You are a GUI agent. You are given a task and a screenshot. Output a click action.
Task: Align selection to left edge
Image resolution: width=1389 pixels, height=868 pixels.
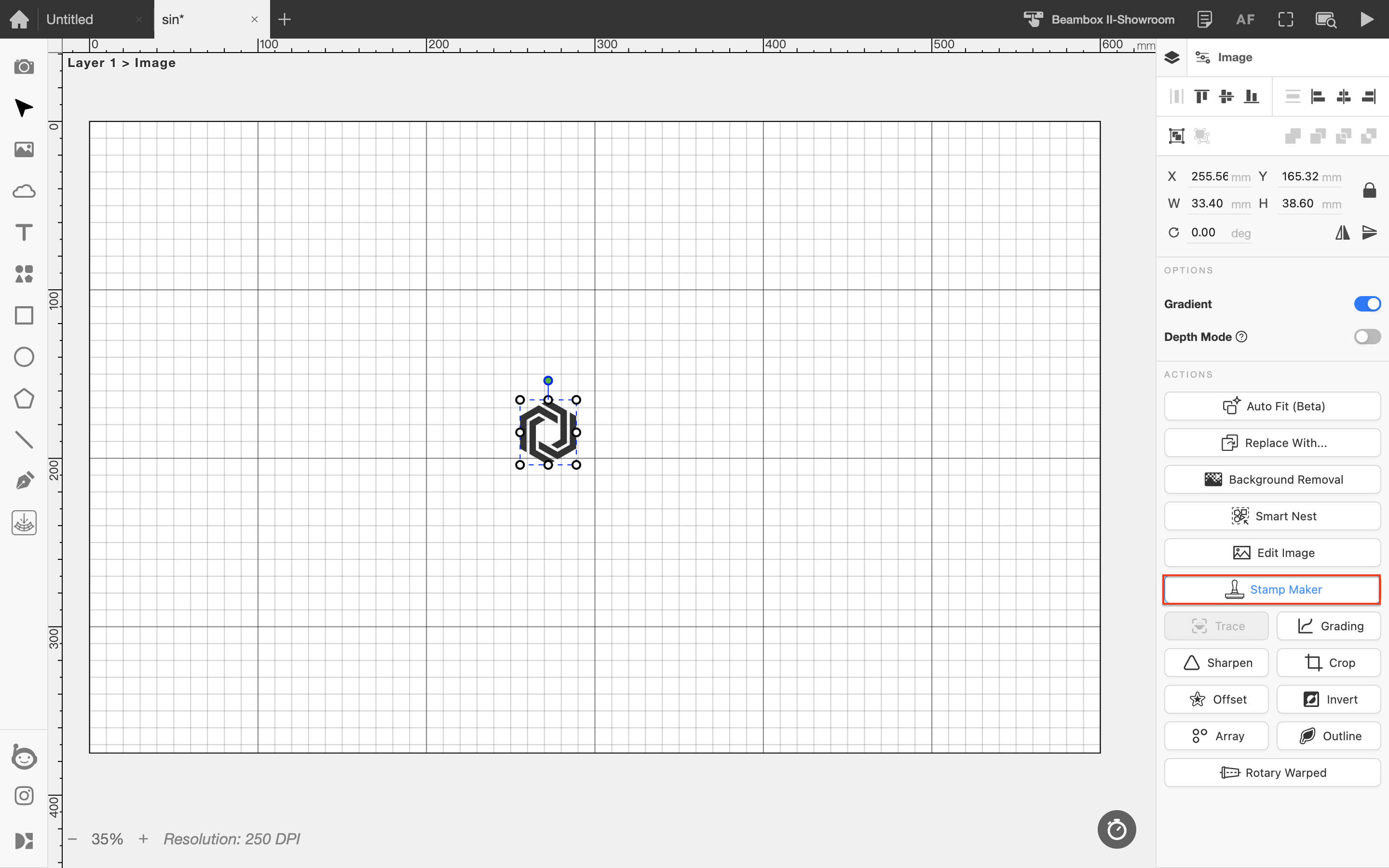1318,96
